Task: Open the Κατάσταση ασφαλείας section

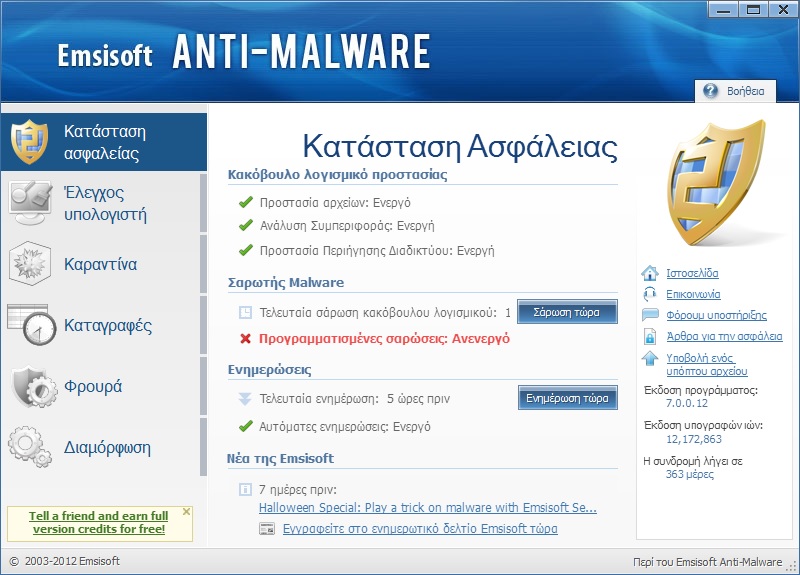Action: 104,142
